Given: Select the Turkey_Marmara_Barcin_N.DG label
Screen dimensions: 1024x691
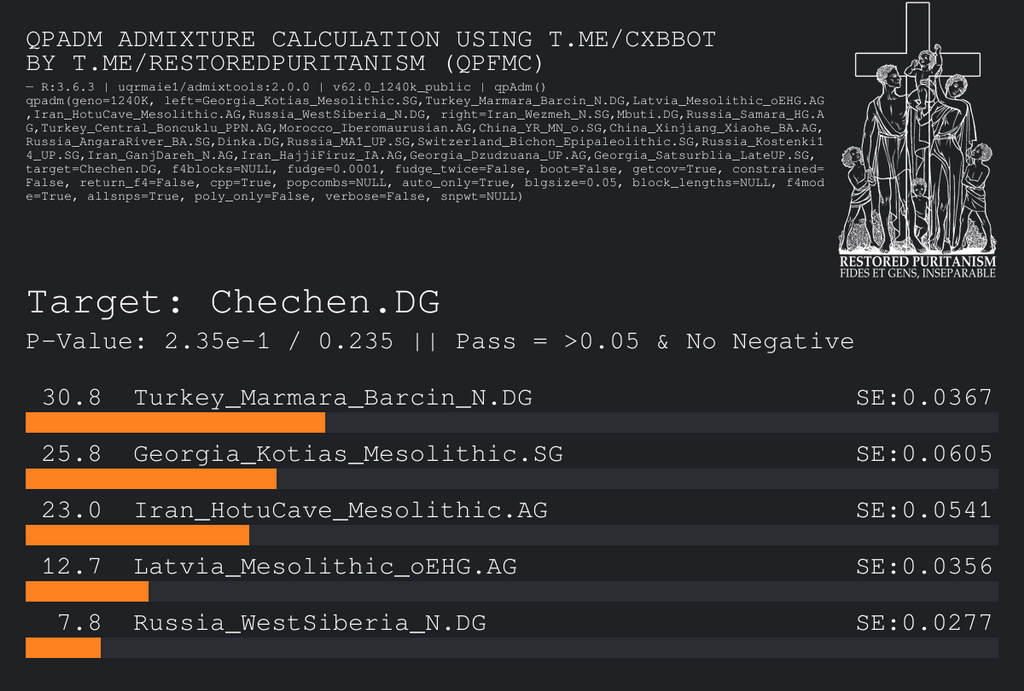Looking at the screenshot, I should 333,398.
